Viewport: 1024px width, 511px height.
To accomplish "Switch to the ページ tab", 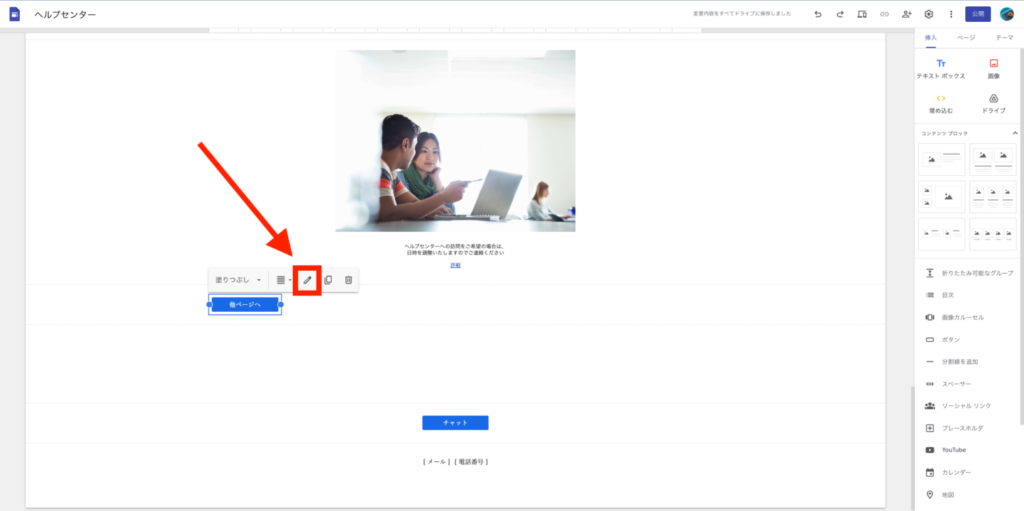I will tap(966, 37).
